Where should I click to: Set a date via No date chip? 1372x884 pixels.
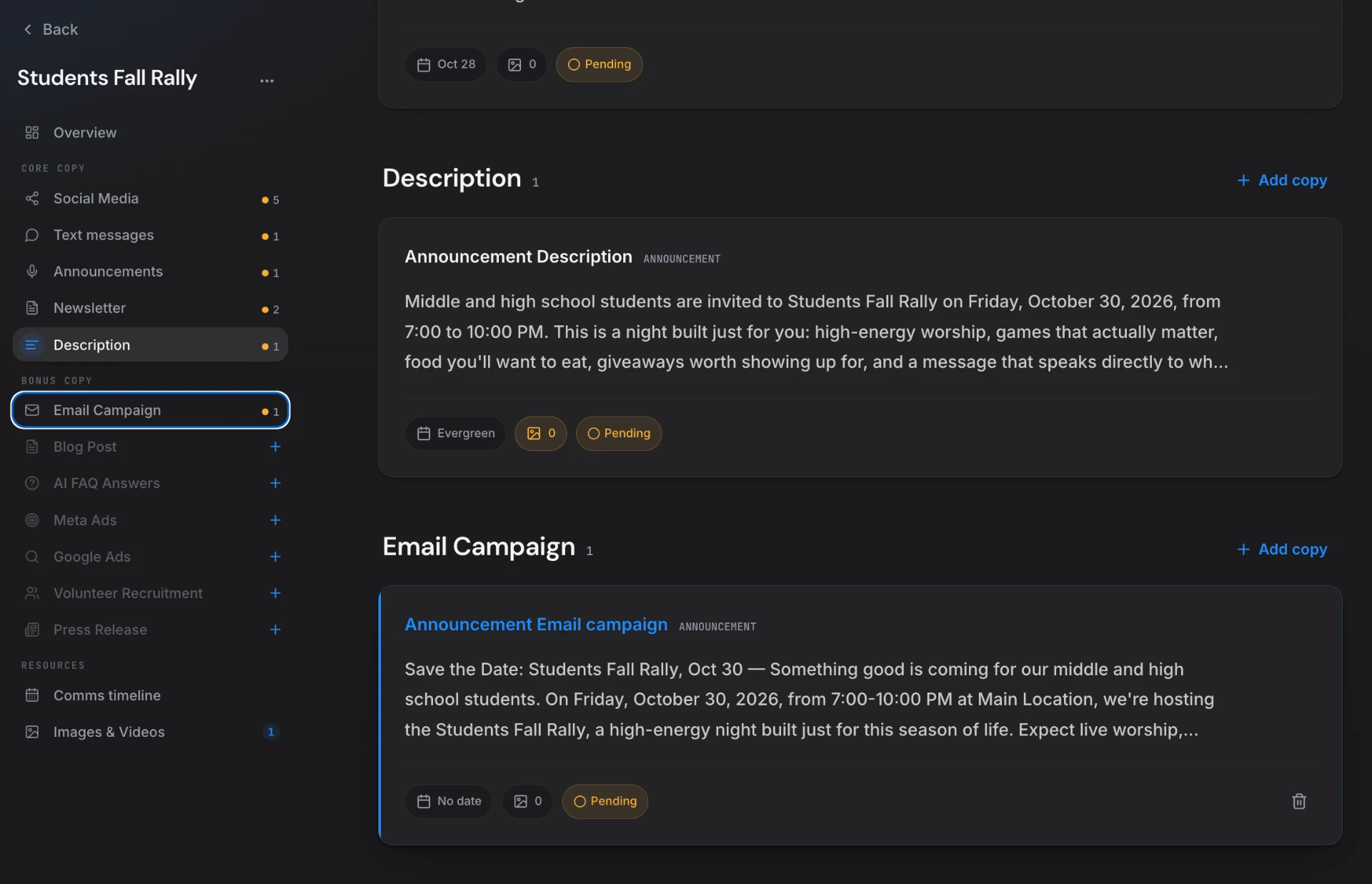pyautogui.click(x=449, y=801)
